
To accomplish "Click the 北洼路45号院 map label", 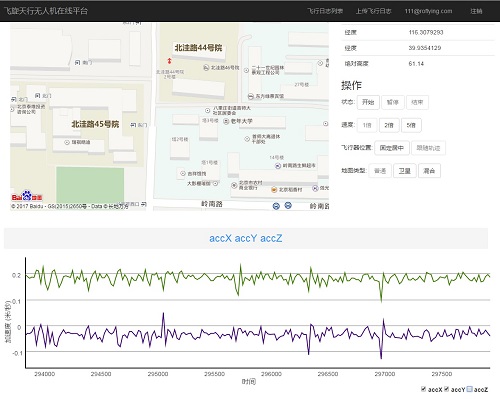I will [95, 124].
